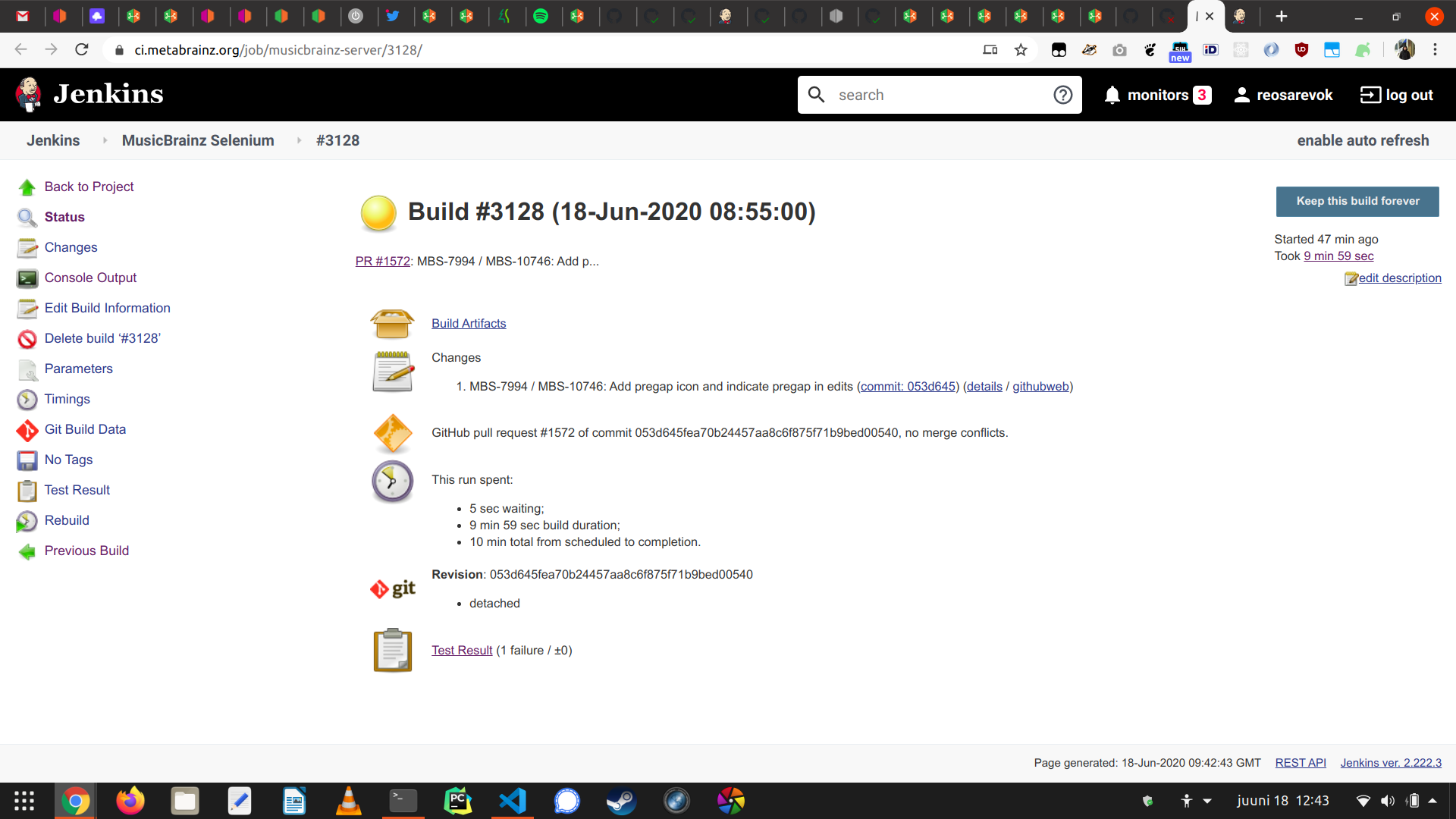Click MusicBrainz Selenium breadcrumb
The image size is (1456, 819).
(x=198, y=140)
